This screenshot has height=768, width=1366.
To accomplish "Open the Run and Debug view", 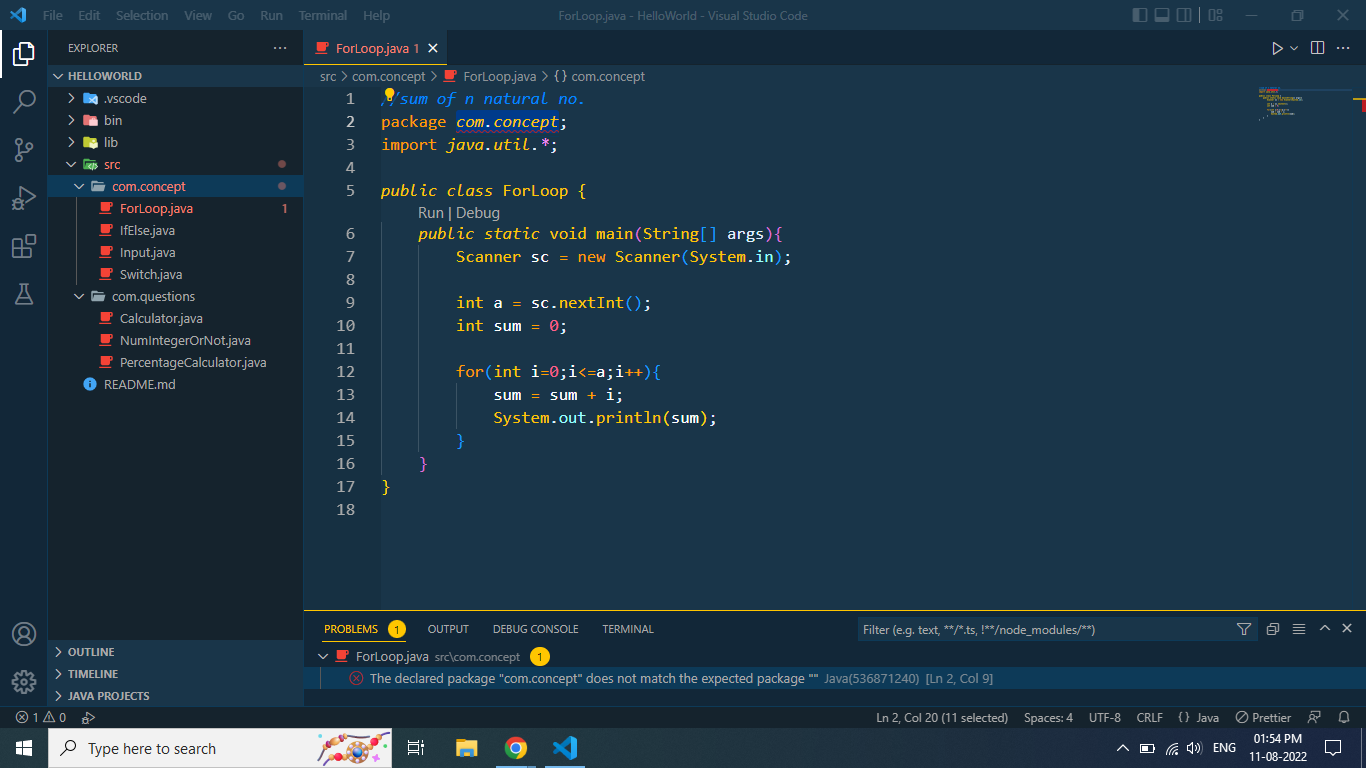I will [x=24, y=198].
